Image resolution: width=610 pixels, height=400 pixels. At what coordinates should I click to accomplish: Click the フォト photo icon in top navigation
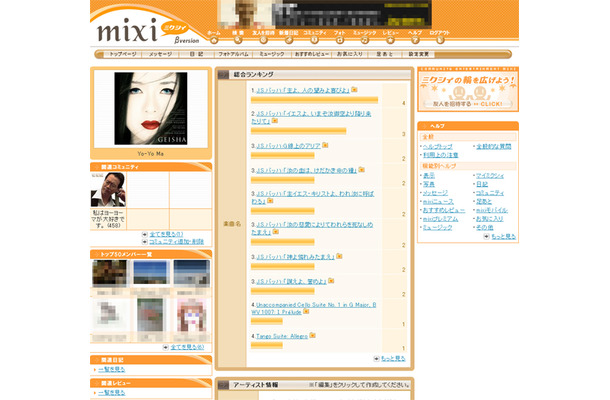340,40
